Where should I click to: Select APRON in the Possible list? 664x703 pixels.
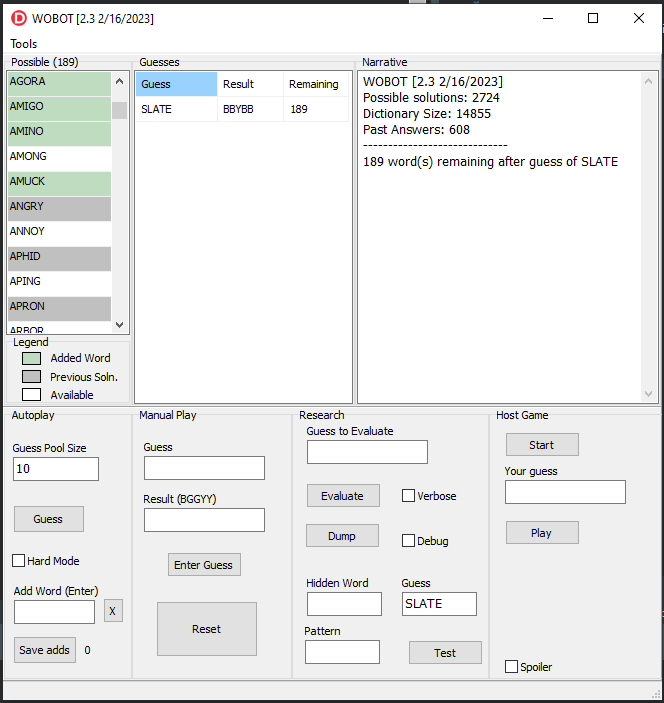pos(59,309)
